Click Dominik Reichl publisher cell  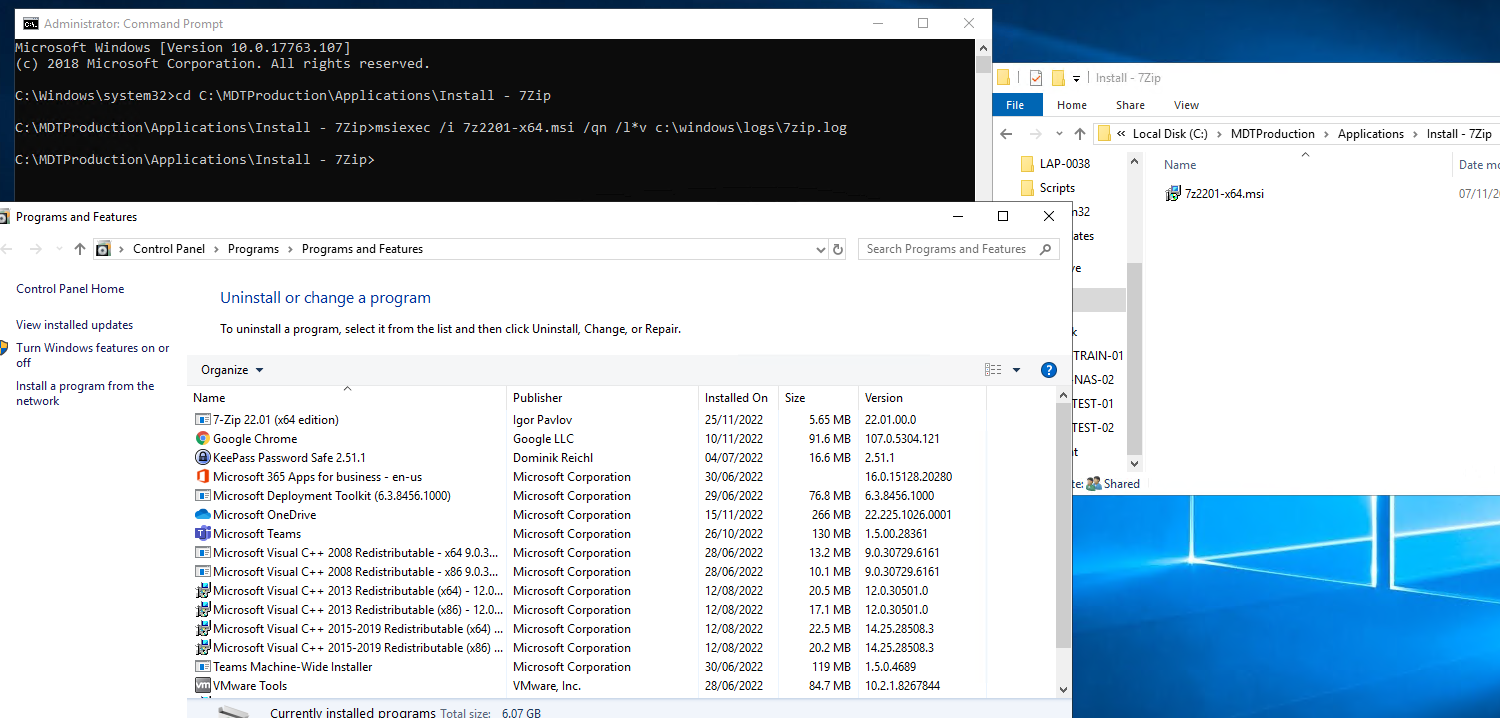pyautogui.click(x=553, y=458)
